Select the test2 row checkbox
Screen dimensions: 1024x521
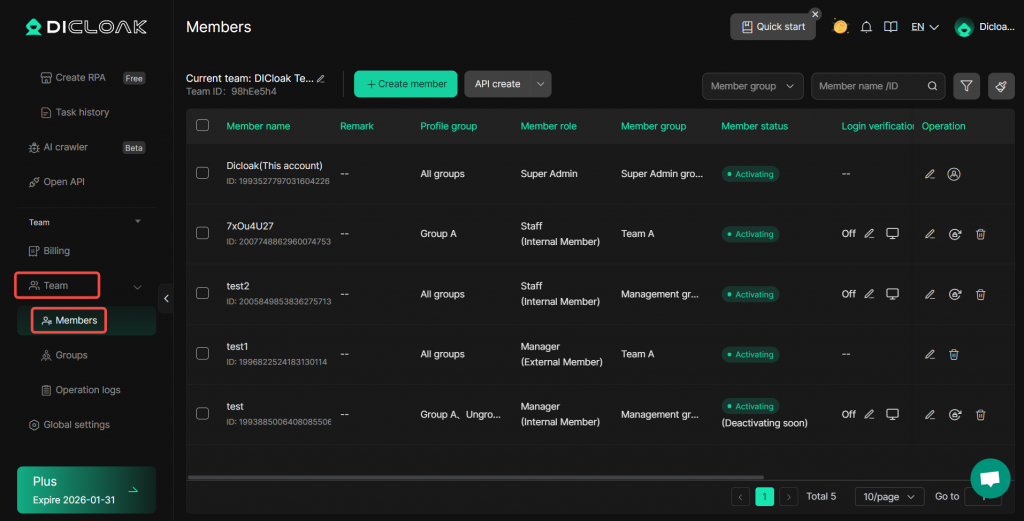tap(203, 293)
